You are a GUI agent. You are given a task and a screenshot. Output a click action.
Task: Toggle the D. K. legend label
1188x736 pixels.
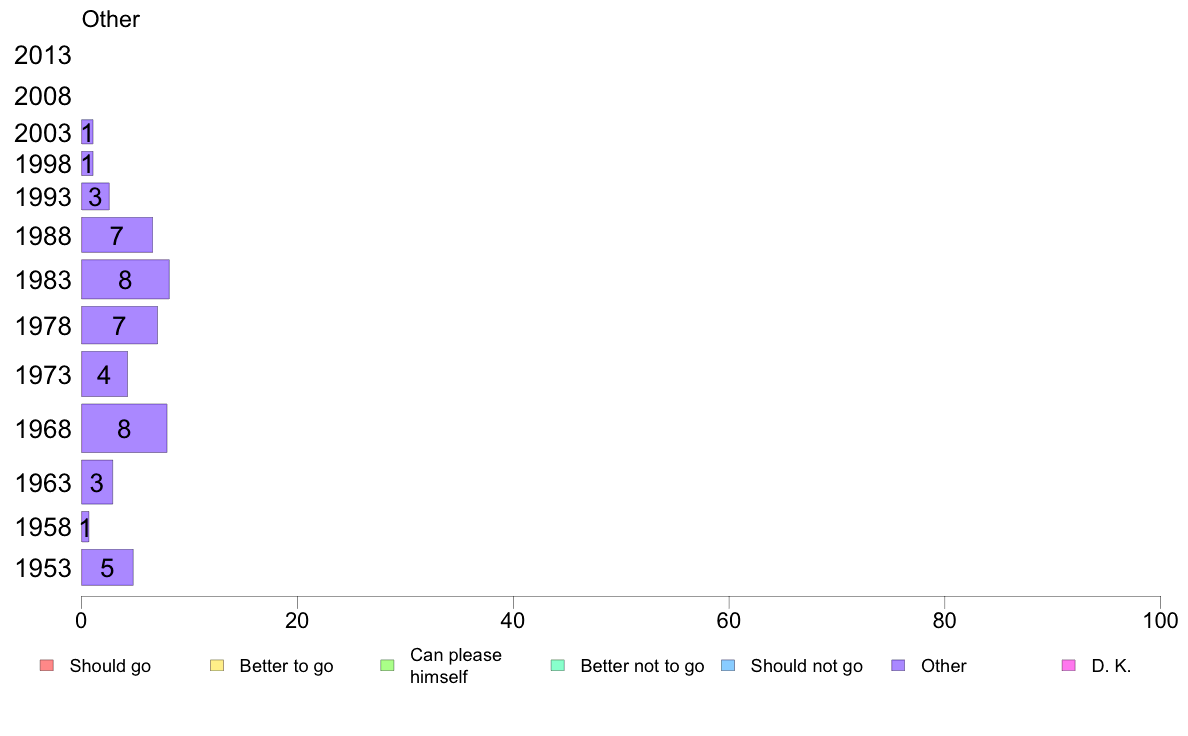point(1111,666)
